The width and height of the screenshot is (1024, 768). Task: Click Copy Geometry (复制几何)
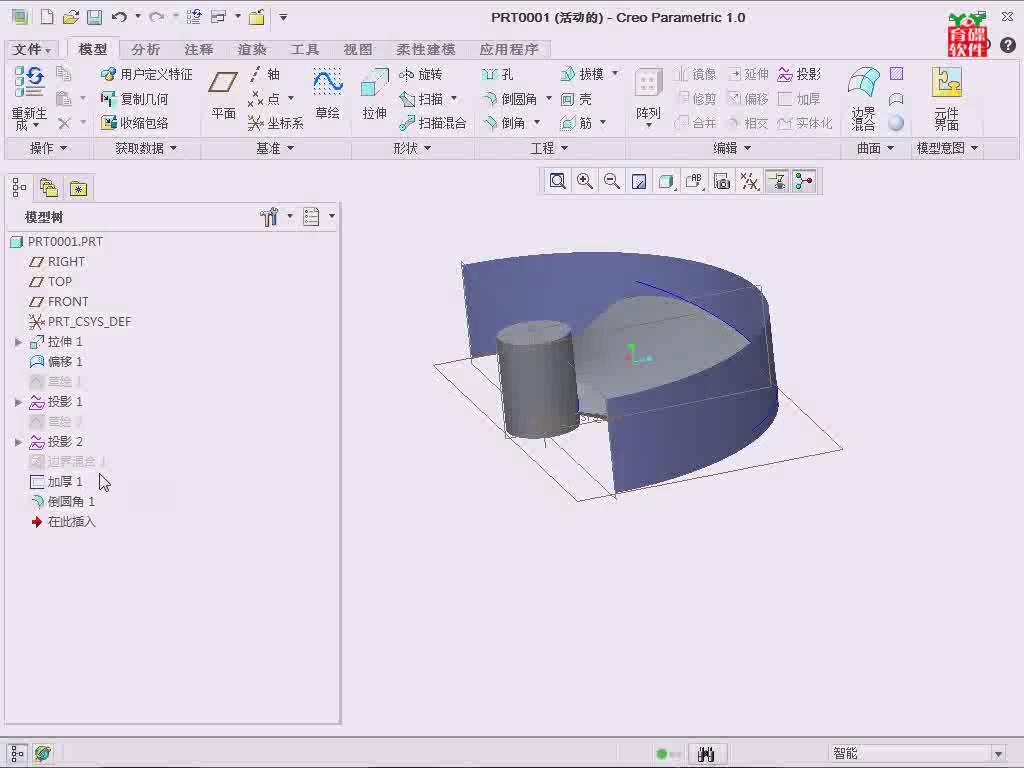click(x=135, y=99)
